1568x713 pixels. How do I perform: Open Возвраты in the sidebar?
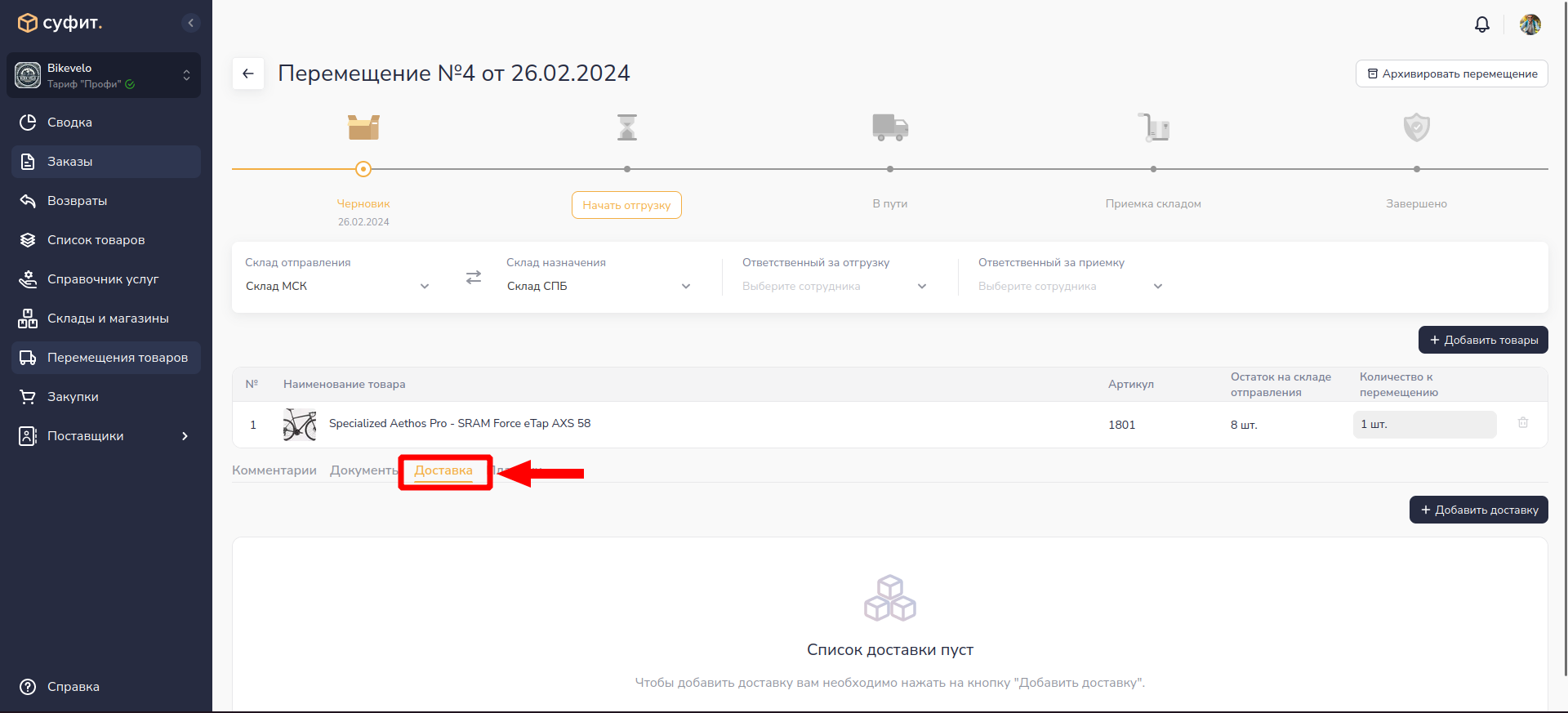click(106, 201)
